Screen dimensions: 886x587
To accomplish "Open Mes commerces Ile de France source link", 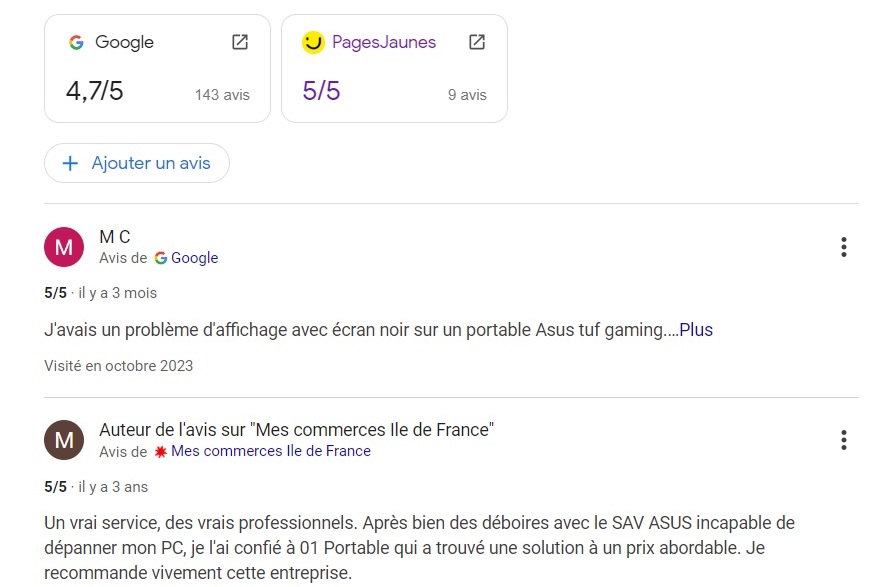I will tap(270, 452).
